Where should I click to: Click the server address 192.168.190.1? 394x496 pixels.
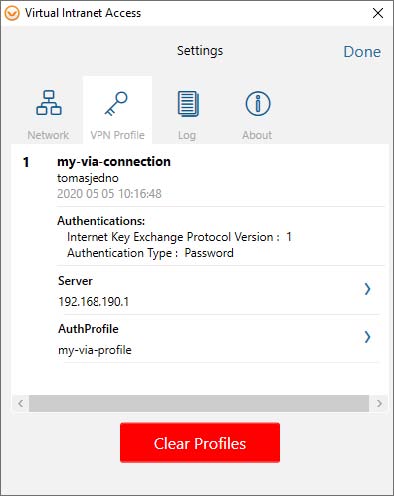click(x=94, y=302)
